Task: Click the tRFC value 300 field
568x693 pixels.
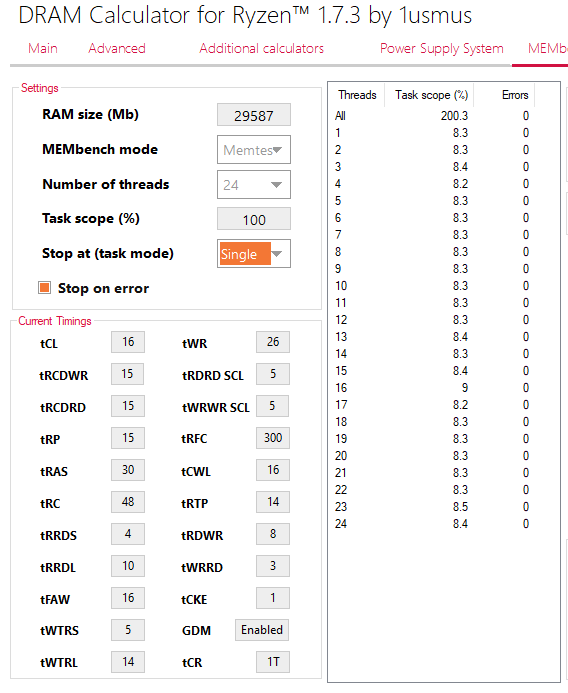Action: 273,438
